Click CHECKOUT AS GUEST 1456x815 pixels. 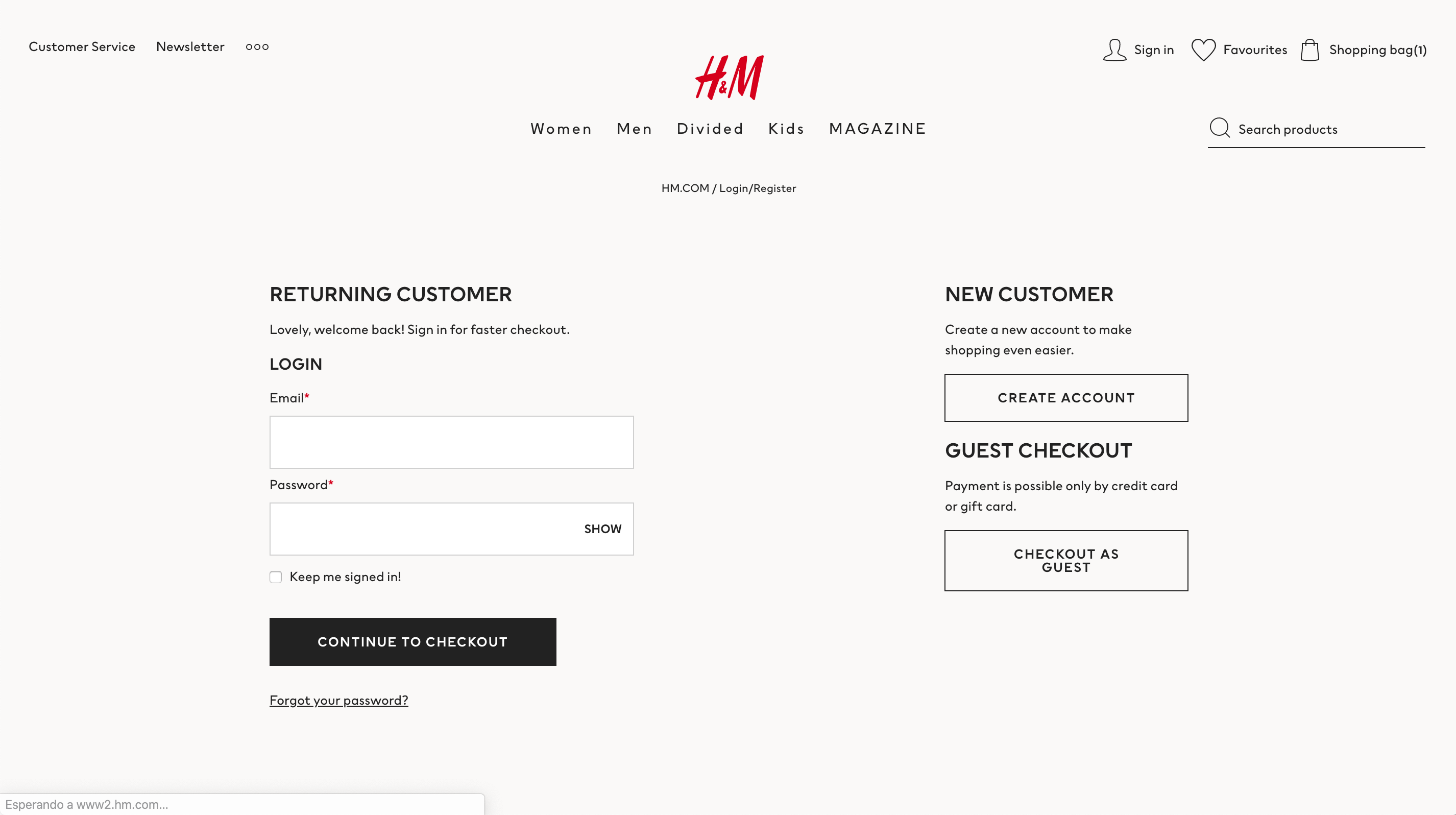[x=1065, y=560]
